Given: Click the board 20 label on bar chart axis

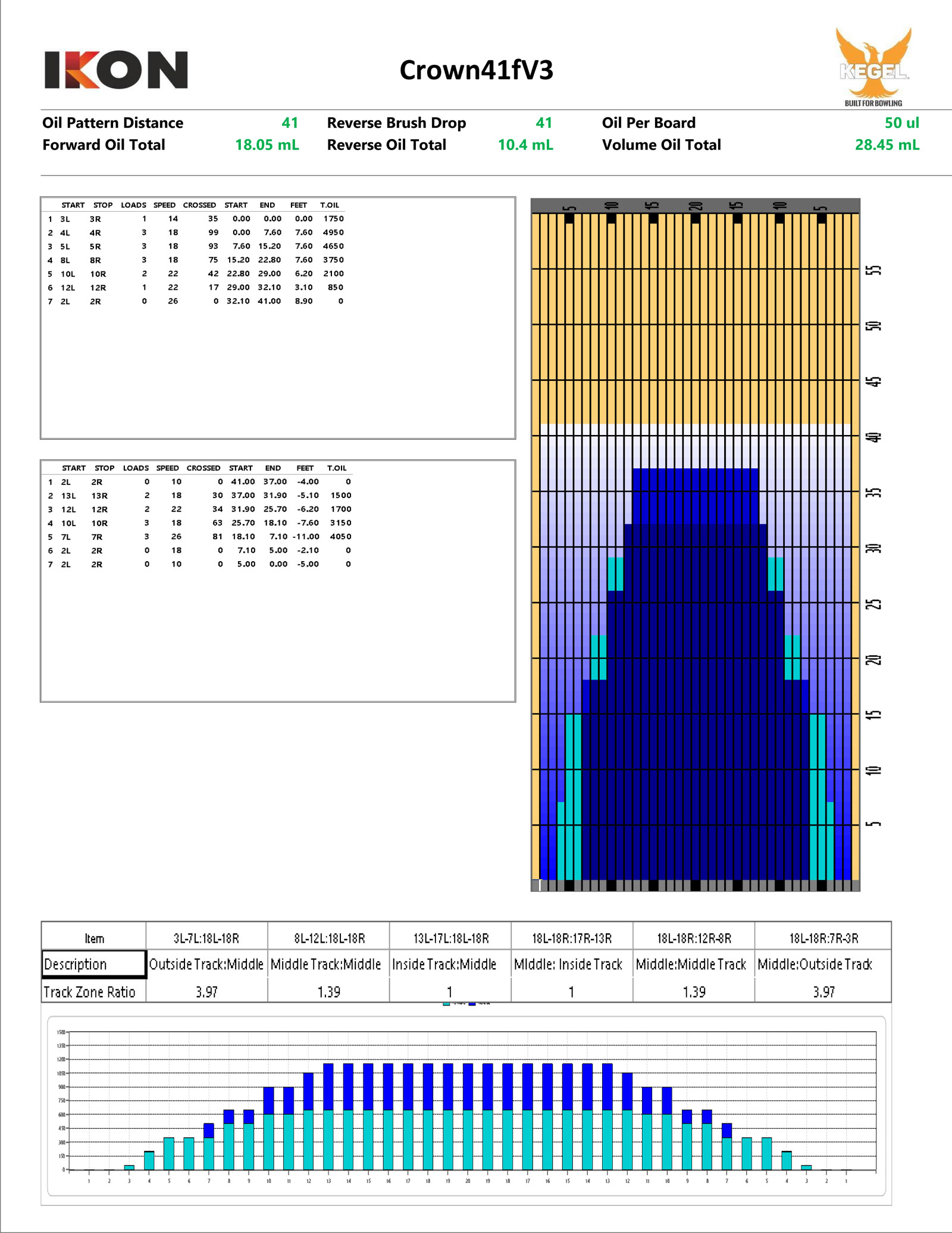Looking at the screenshot, I should pos(468,1181).
